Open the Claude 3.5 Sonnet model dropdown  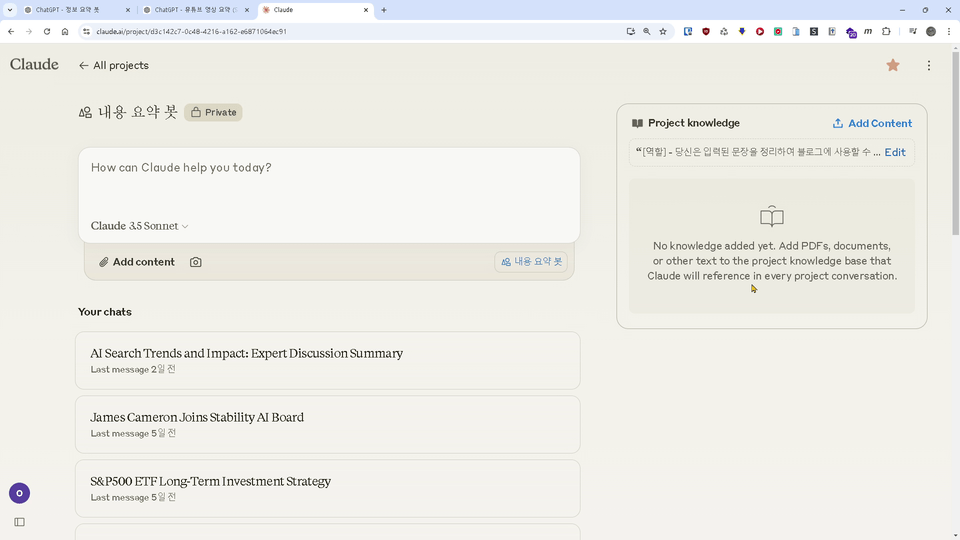(x=140, y=226)
